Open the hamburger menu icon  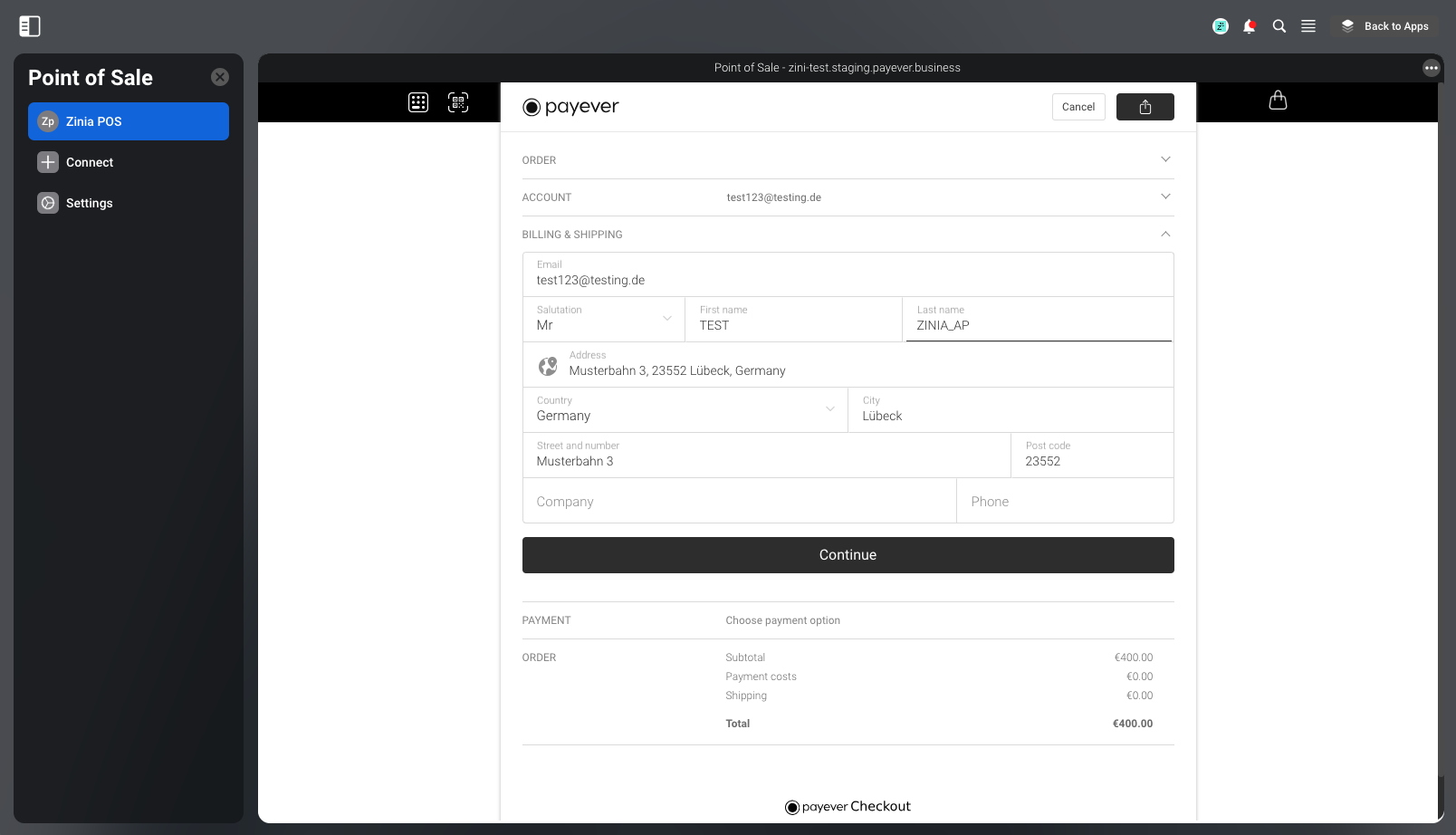click(x=1308, y=26)
